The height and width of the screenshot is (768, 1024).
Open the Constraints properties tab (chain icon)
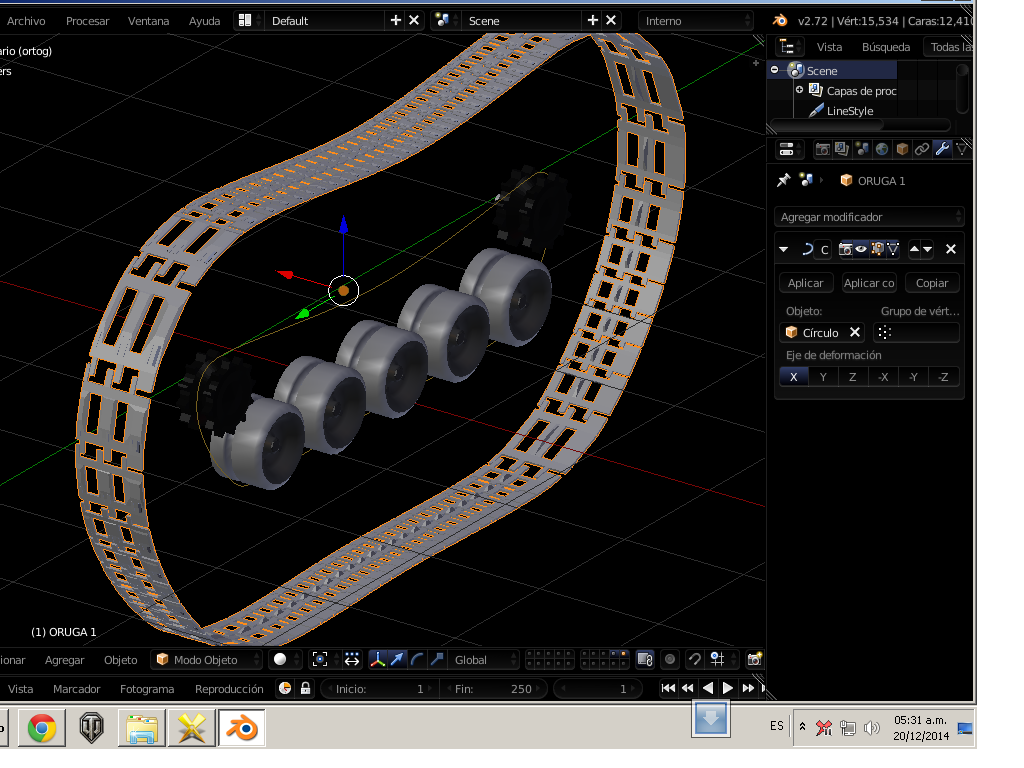(x=922, y=149)
